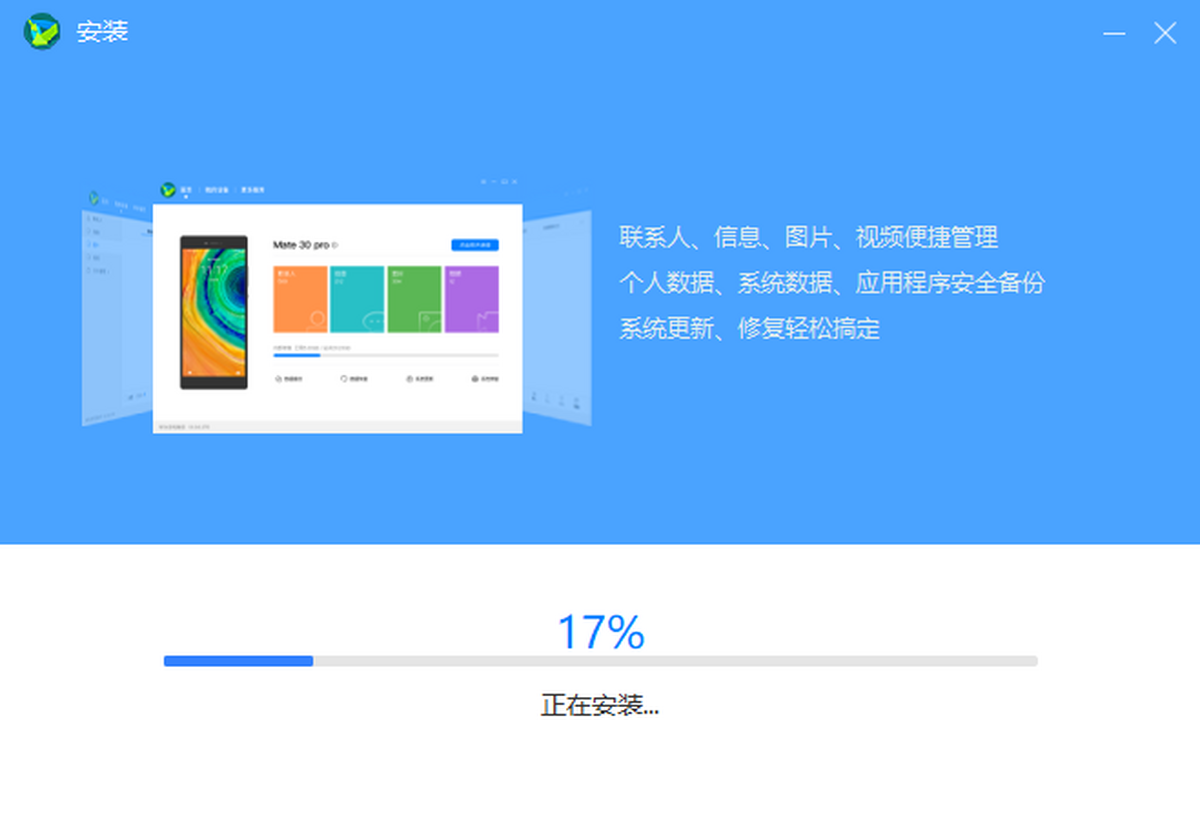This screenshot has height=825, width=1200.
Task: Click the HiSuite logo inside preview window
Action: point(168,190)
